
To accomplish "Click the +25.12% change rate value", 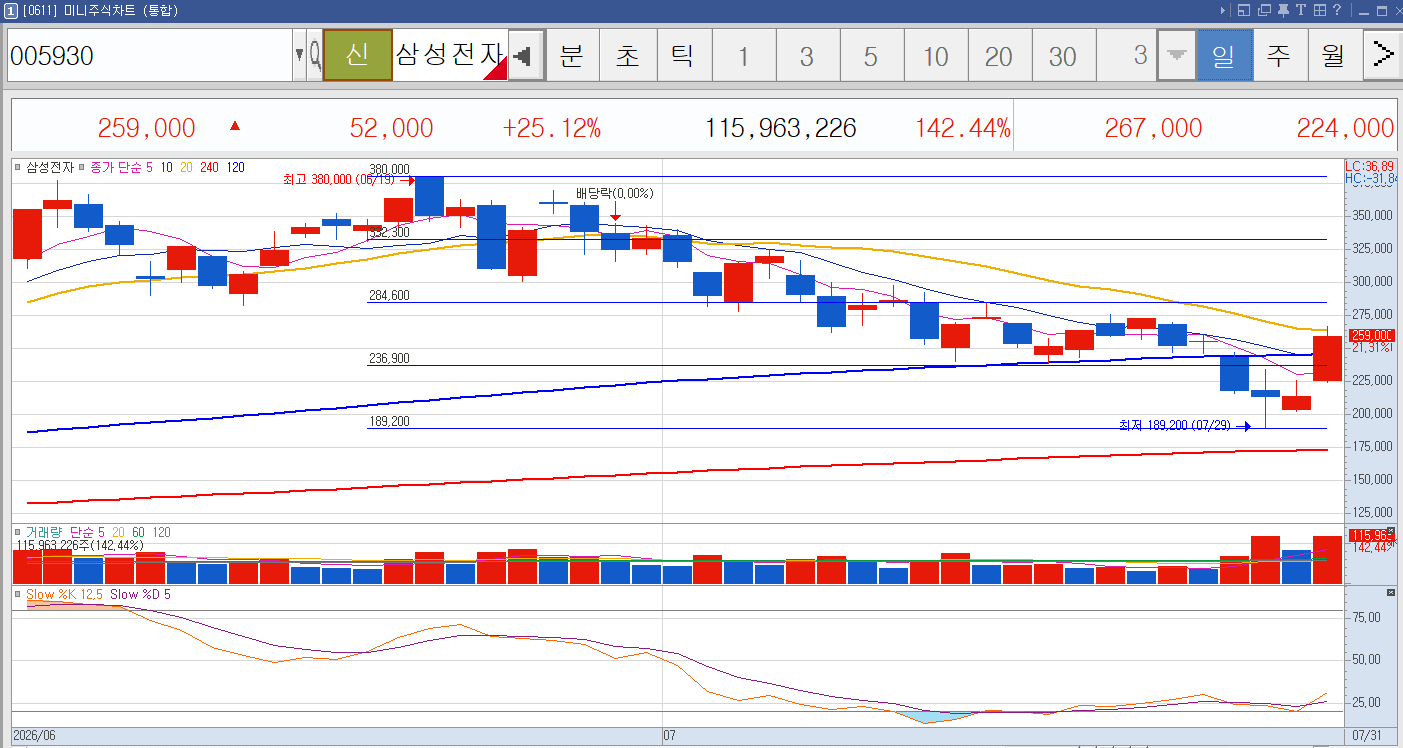I will pos(551,128).
